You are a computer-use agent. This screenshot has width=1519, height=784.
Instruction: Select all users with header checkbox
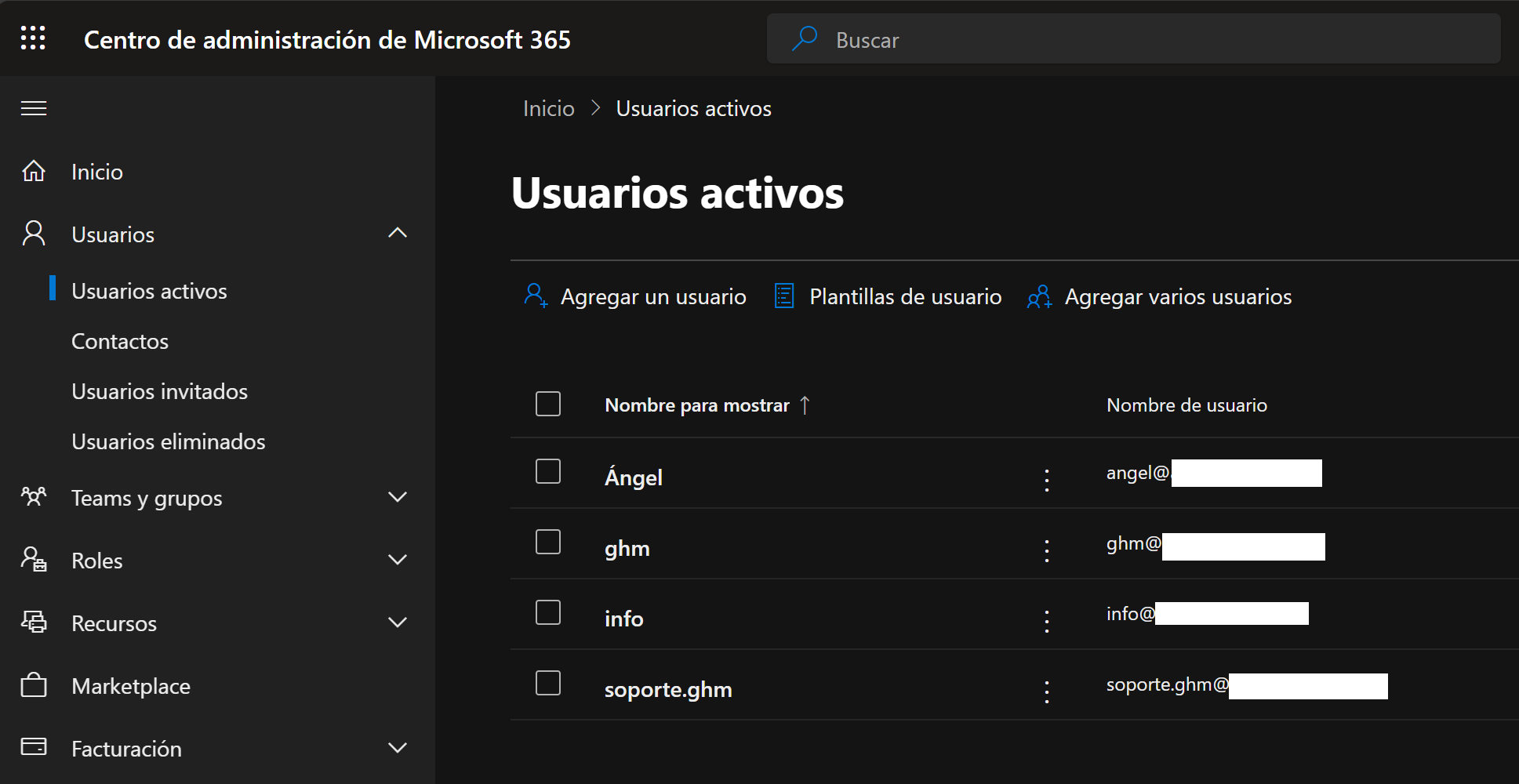coord(548,404)
